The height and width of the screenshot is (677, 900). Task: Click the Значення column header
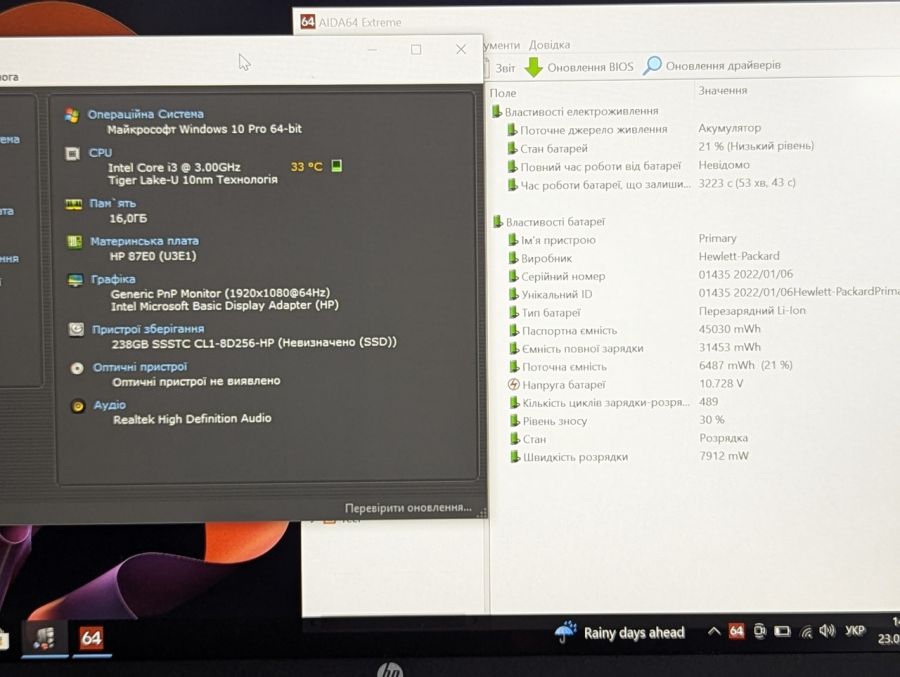click(x=723, y=90)
